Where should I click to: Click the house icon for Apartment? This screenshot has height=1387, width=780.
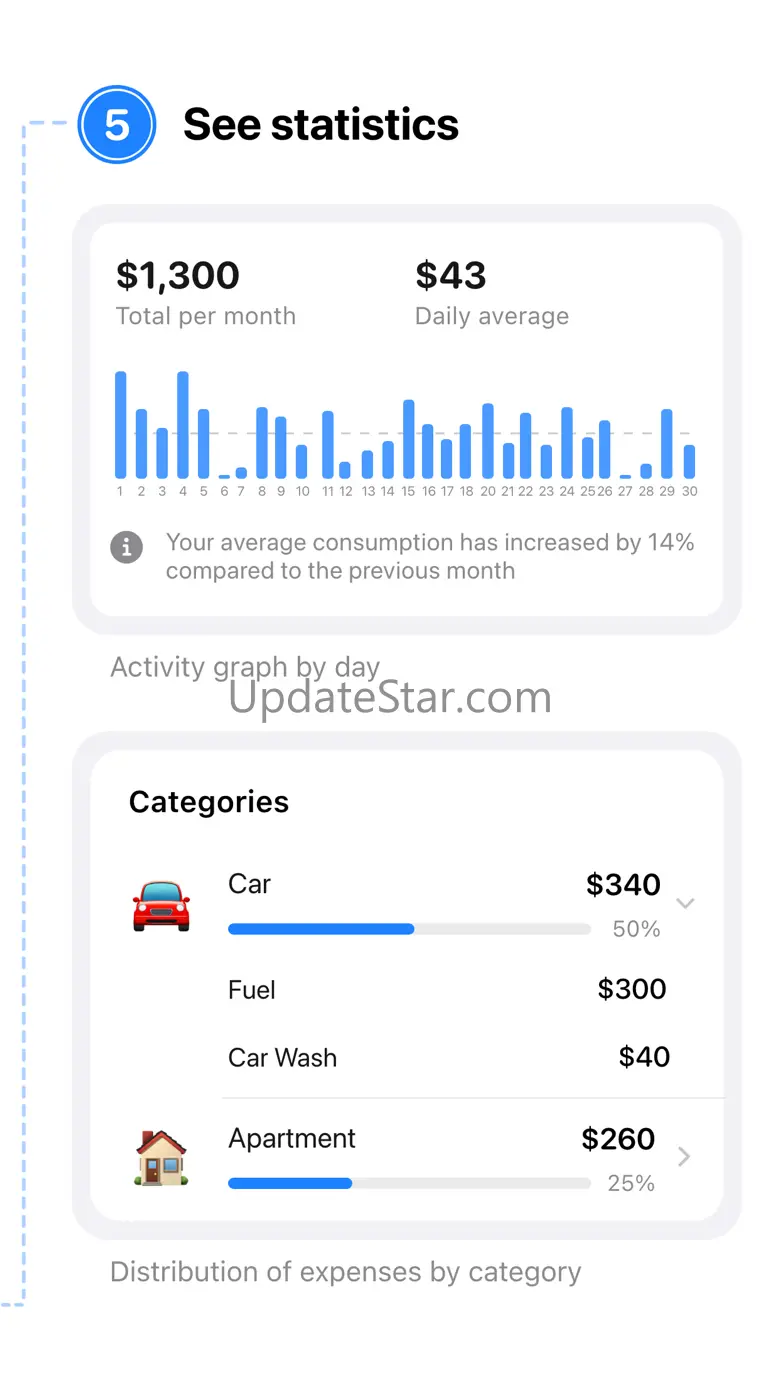click(x=161, y=1158)
